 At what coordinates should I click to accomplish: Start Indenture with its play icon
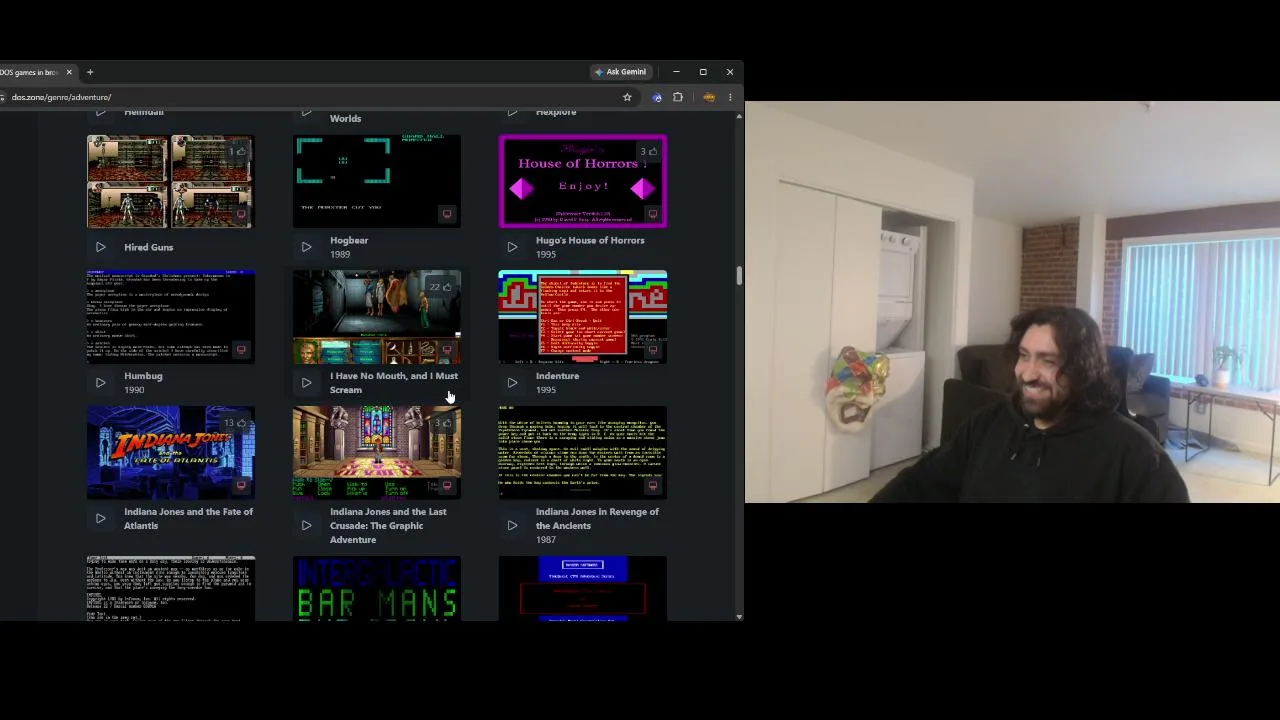click(x=512, y=383)
